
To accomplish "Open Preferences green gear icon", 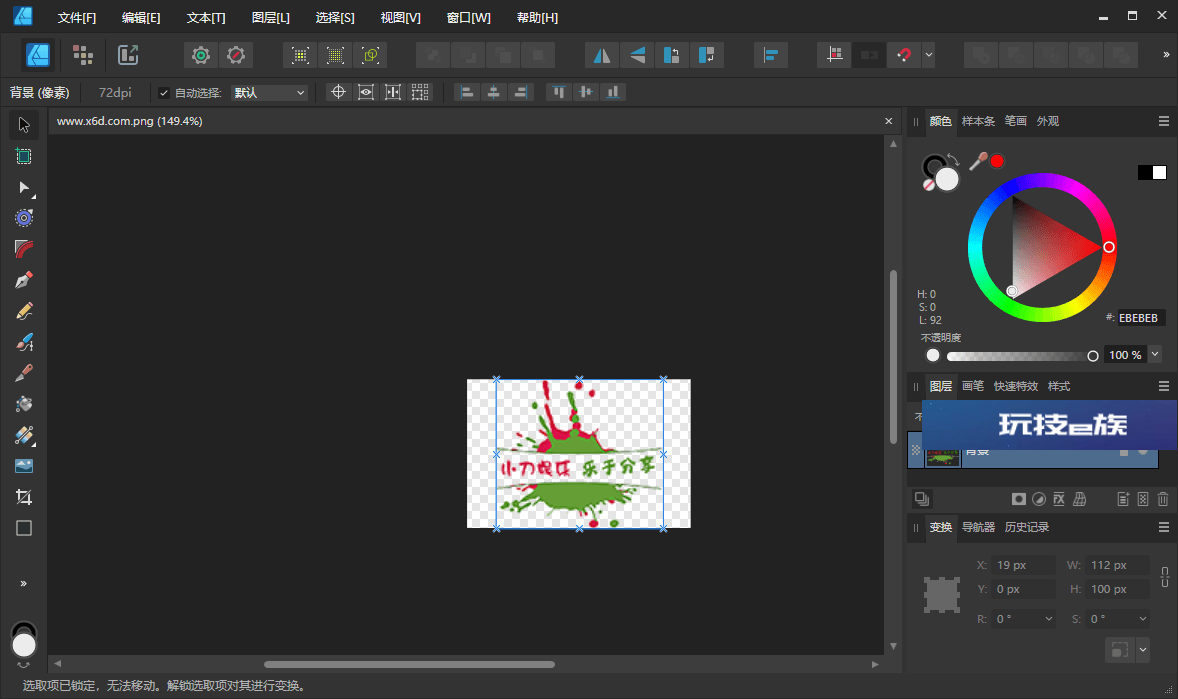I will pos(201,55).
